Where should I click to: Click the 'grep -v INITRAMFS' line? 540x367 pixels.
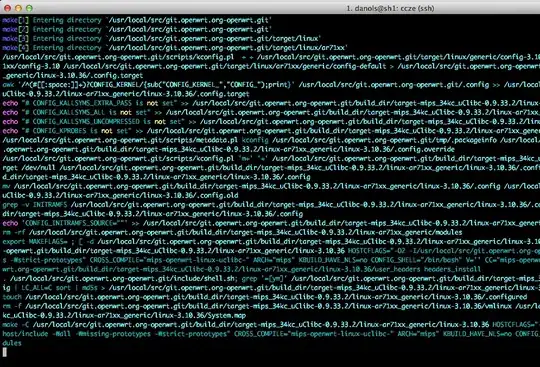(271, 205)
